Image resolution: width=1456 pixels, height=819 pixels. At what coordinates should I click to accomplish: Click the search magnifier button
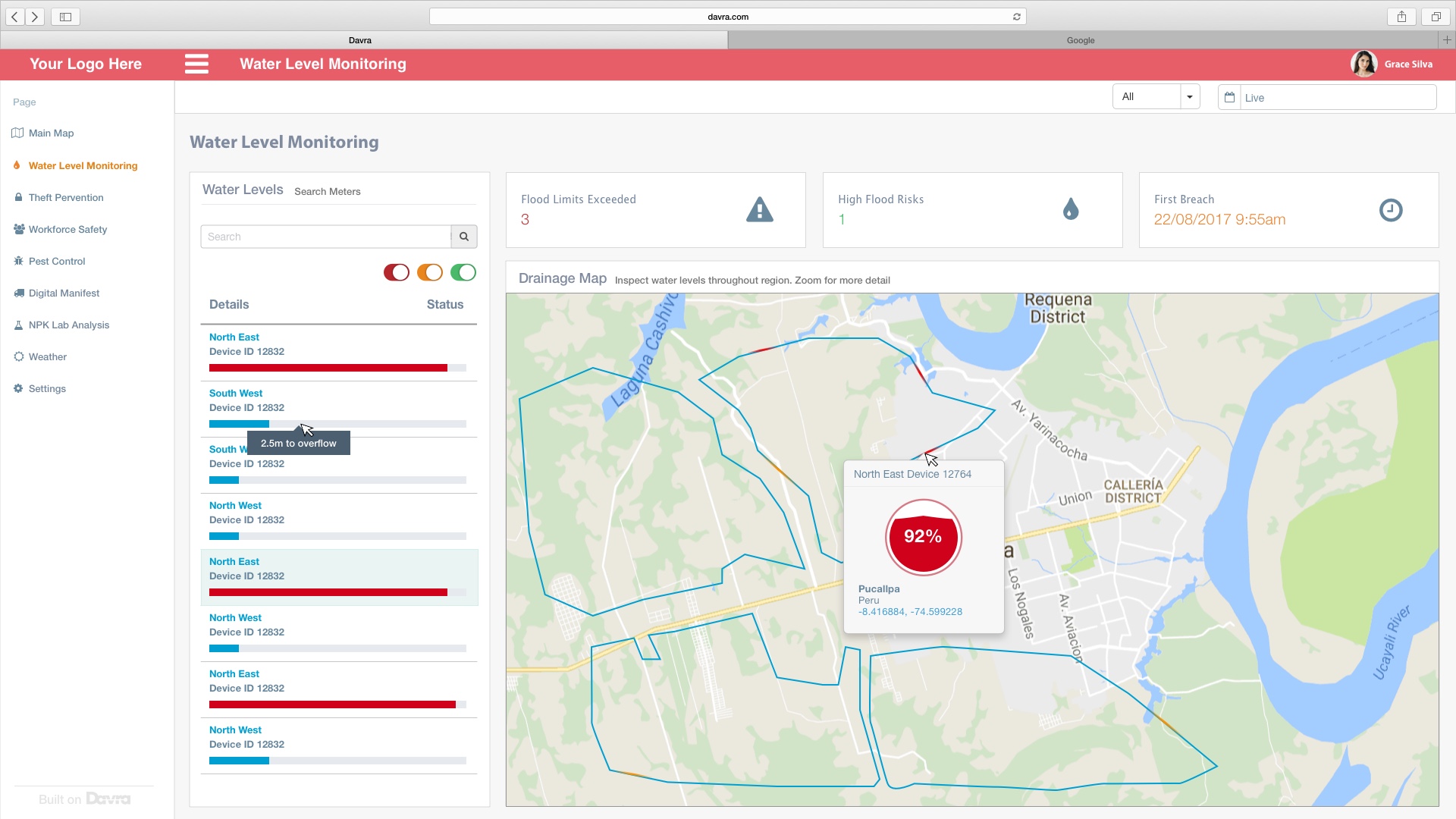click(464, 237)
